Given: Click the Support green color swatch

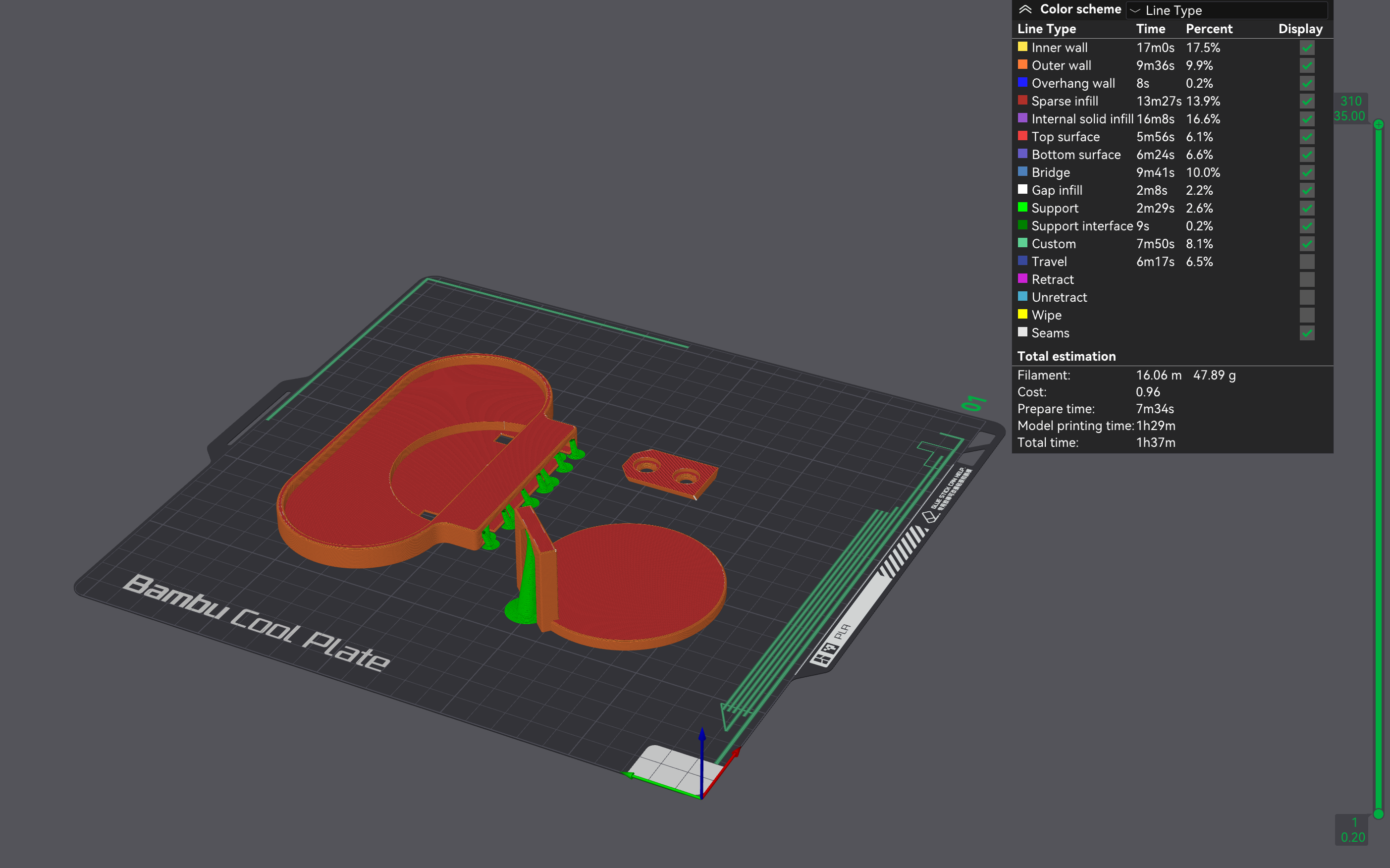Looking at the screenshot, I should 1022,207.
